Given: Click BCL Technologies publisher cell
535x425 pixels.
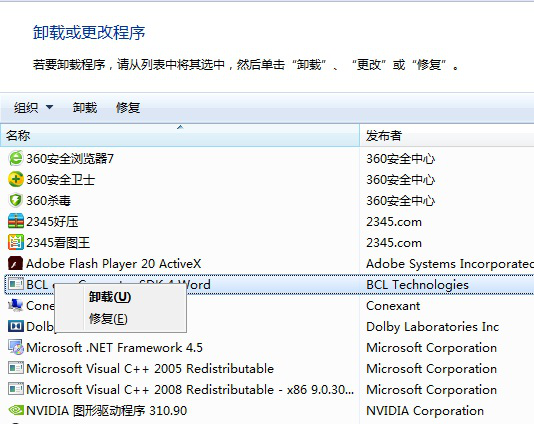Looking at the screenshot, I should pyautogui.click(x=417, y=284).
